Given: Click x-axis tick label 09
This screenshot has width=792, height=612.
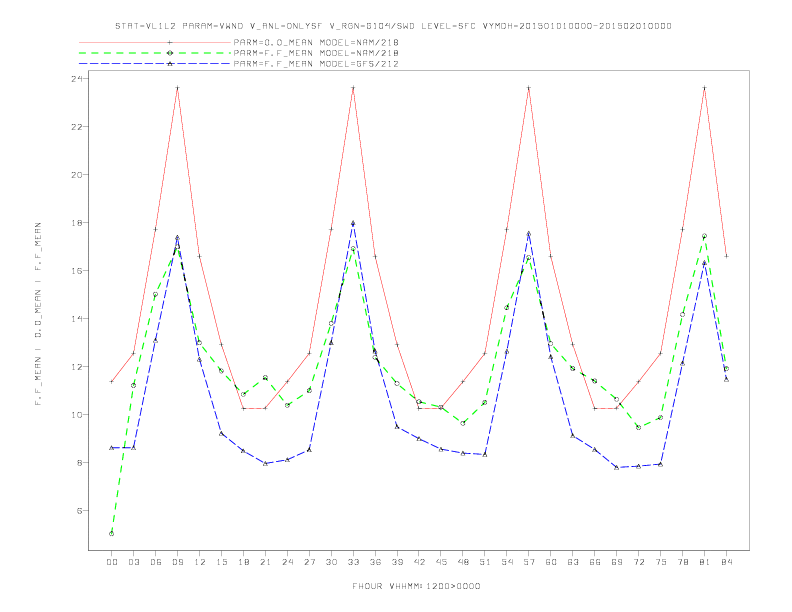Looking at the screenshot, I should 177,562.
